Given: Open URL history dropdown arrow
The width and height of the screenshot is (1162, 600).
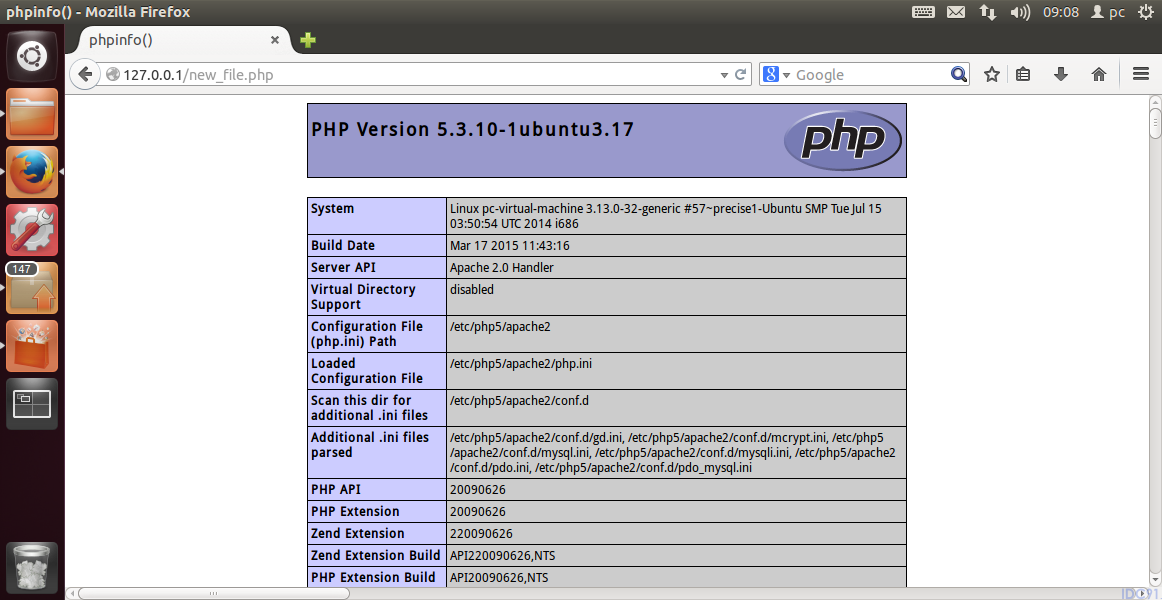Looking at the screenshot, I should [724, 75].
